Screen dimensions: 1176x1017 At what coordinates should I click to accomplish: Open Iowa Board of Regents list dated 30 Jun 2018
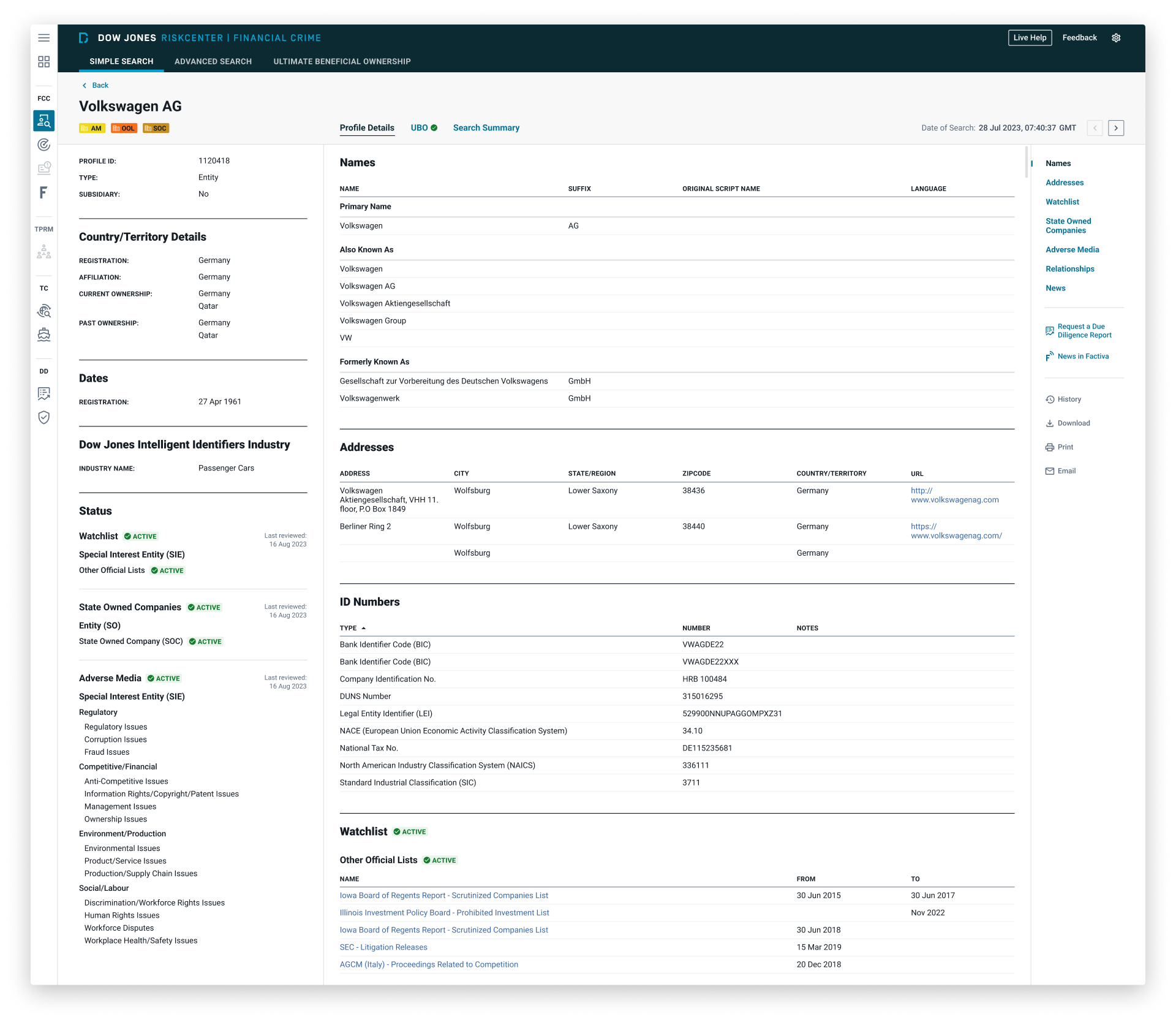click(x=444, y=930)
